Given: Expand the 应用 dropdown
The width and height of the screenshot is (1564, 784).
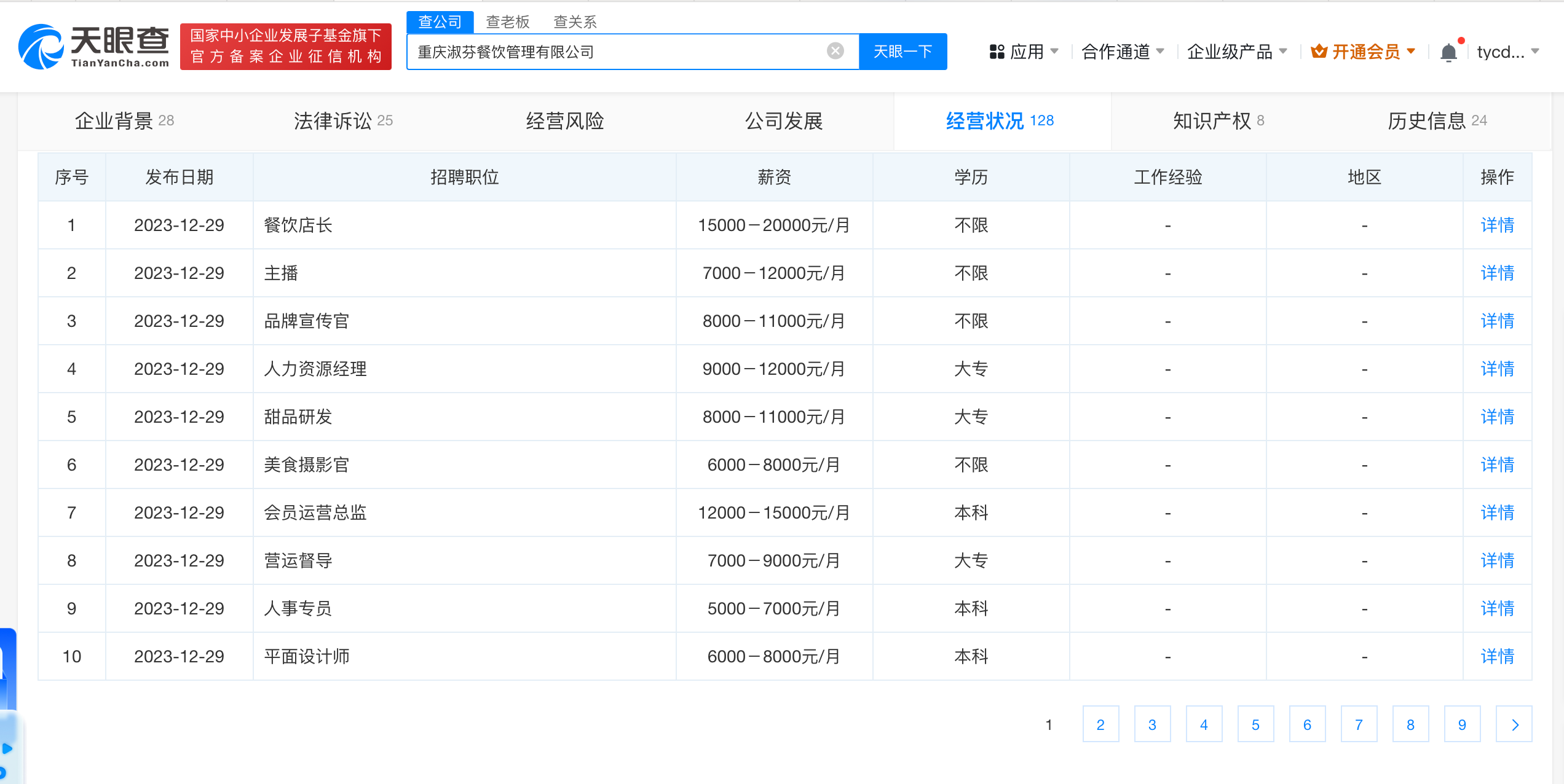Looking at the screenshot, I should (1054, 52).
